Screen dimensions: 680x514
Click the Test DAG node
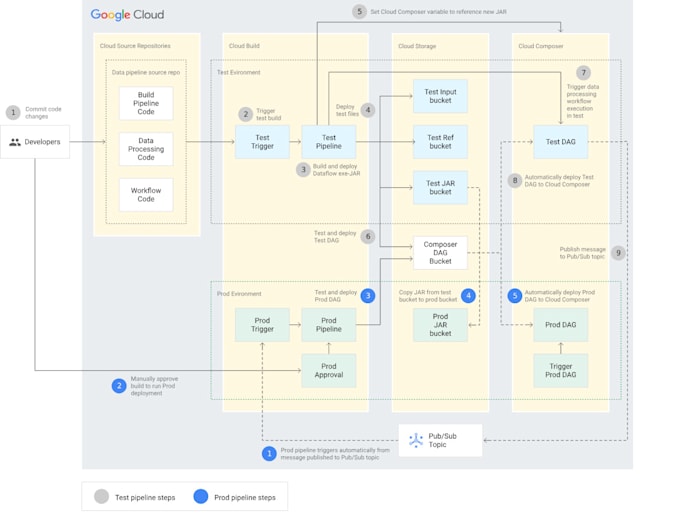coord(561,142)
